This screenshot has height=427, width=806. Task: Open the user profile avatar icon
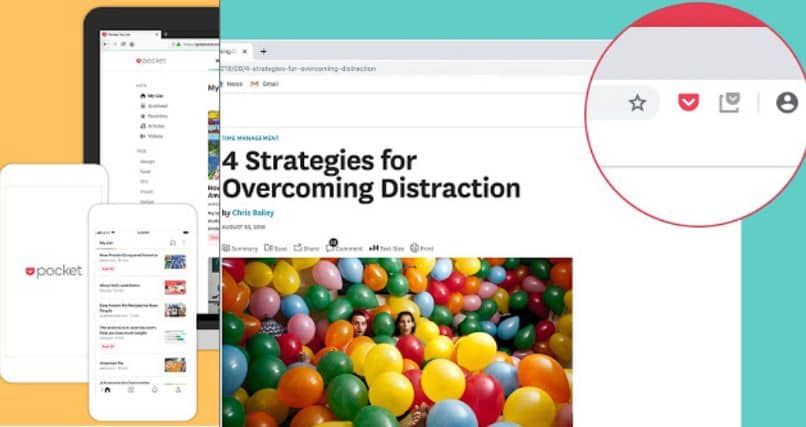[x=787, y=103]
